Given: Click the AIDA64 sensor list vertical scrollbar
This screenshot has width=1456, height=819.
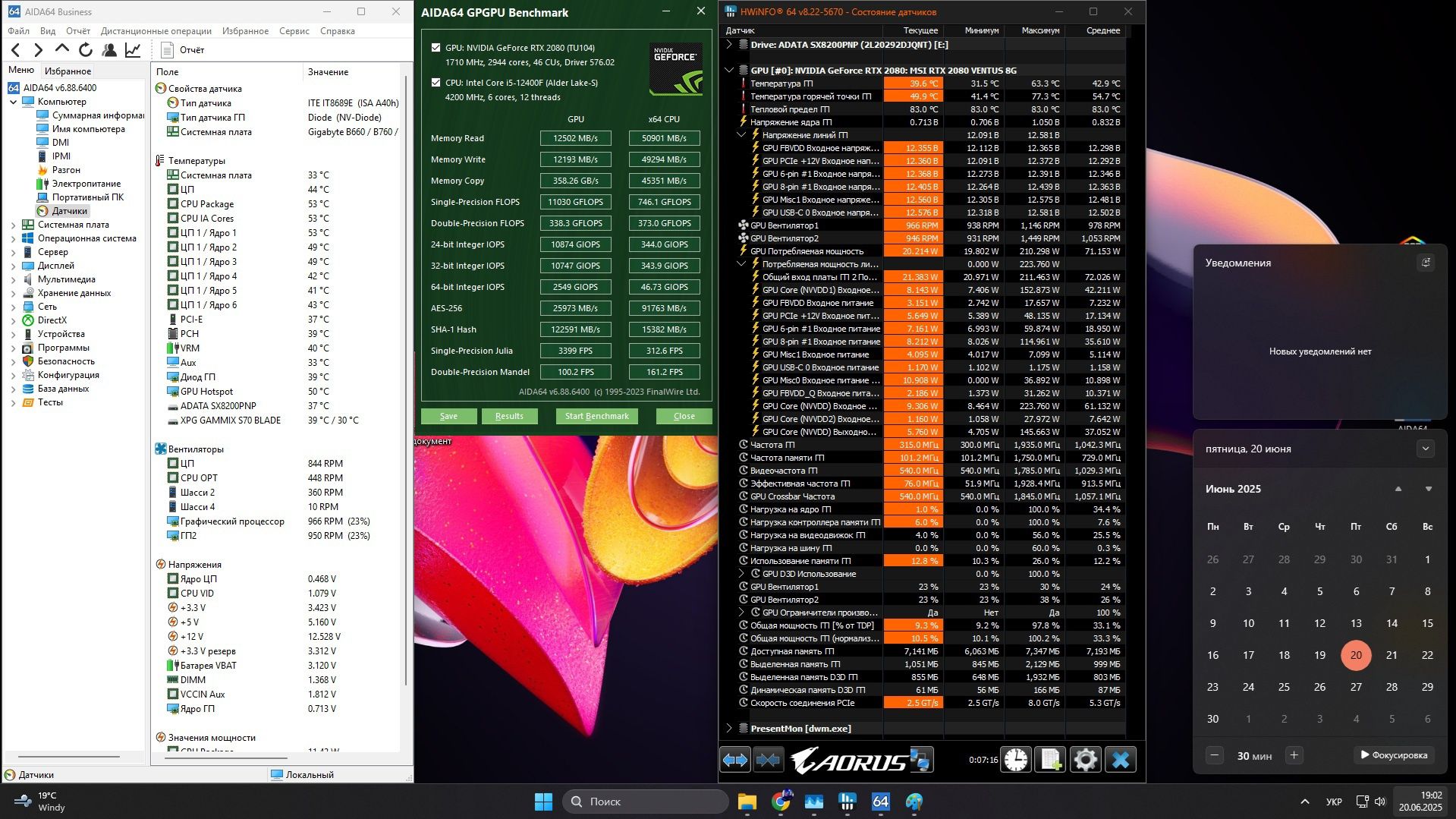Looking at the screenshot, I should tap(407, 380).
